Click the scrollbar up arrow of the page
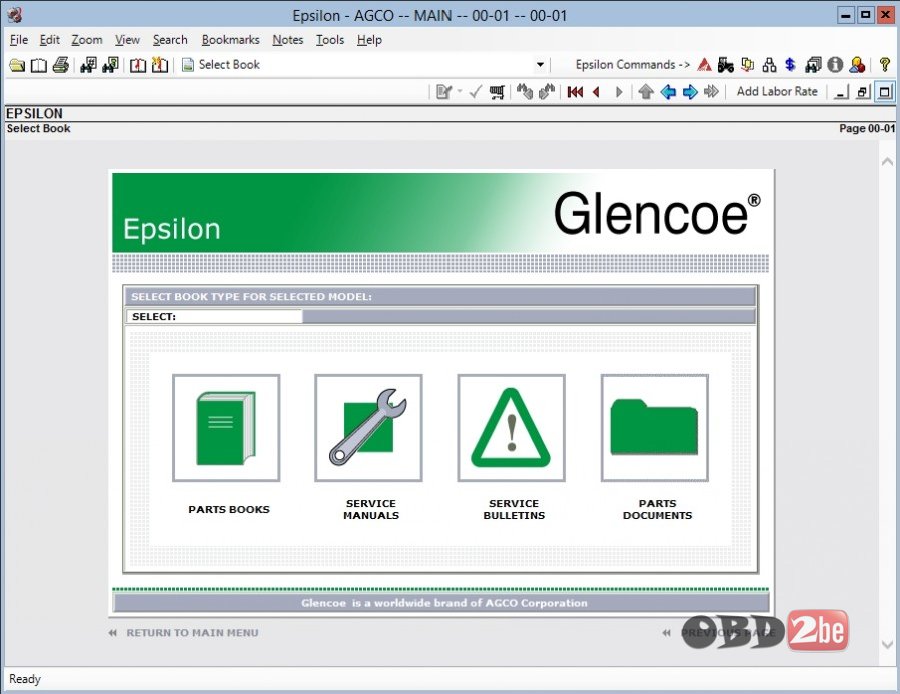This screenshot has height=694, width=900. (887, 162)
